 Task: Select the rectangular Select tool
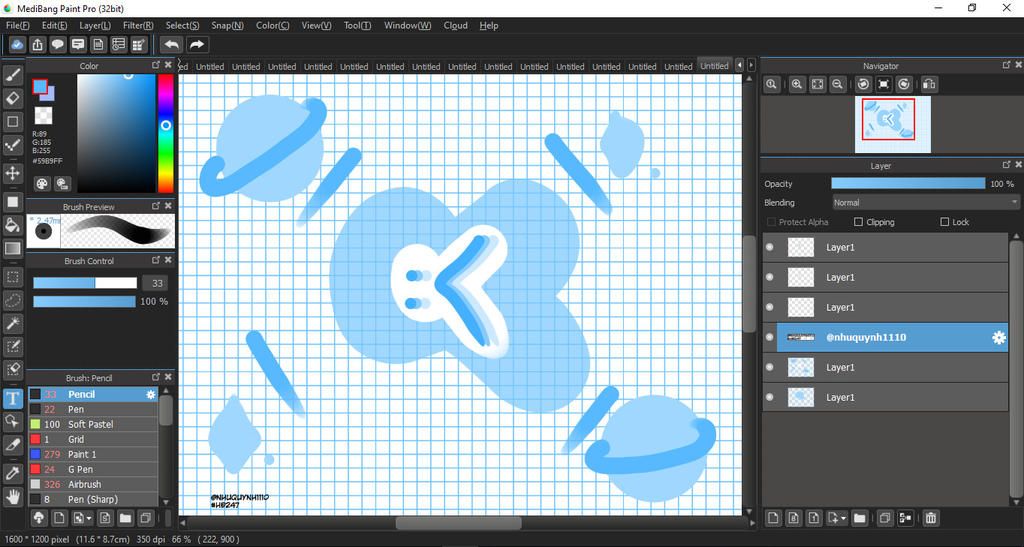click(x=12, y=277)
